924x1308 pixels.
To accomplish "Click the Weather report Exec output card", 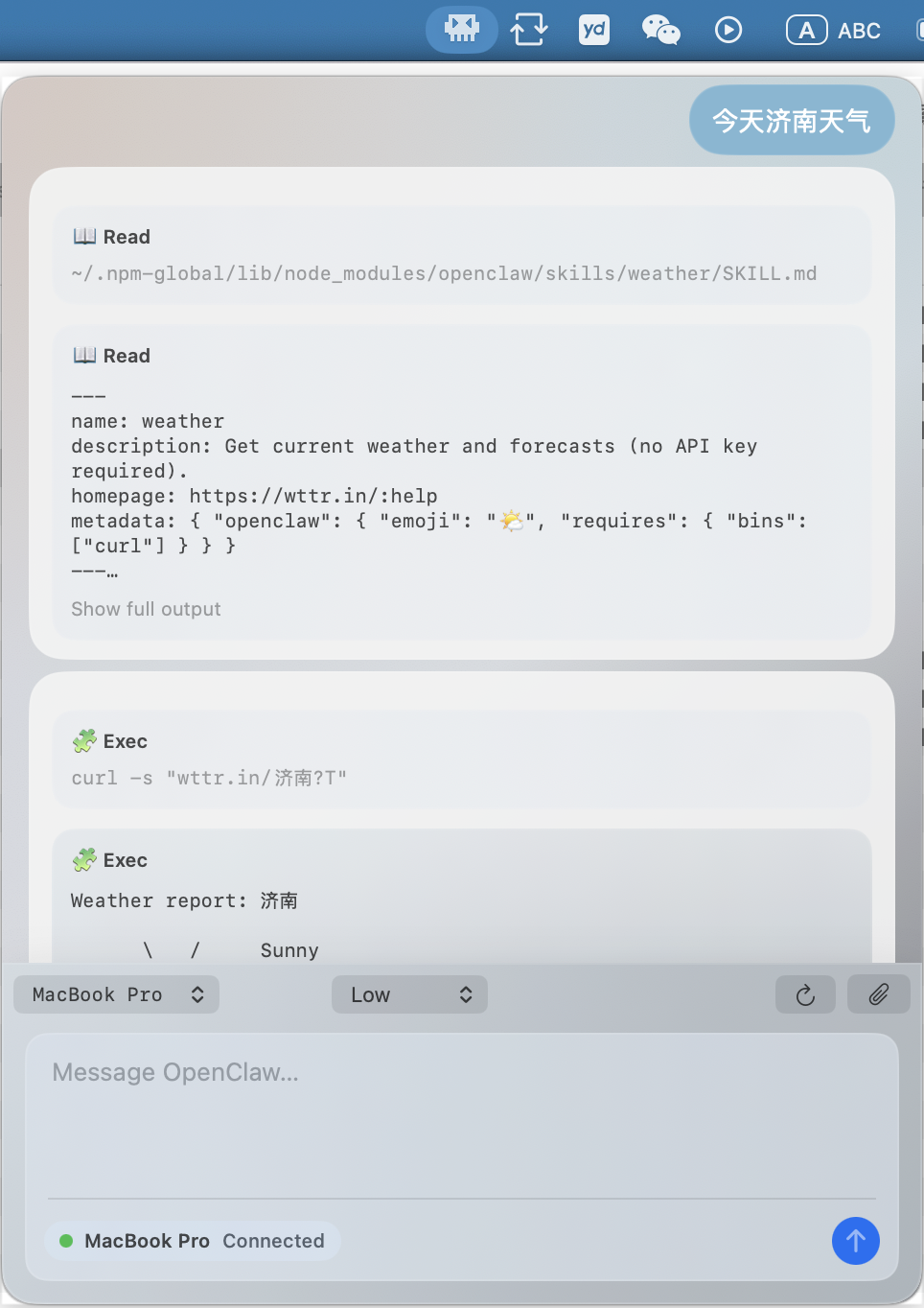I will 461,901.
